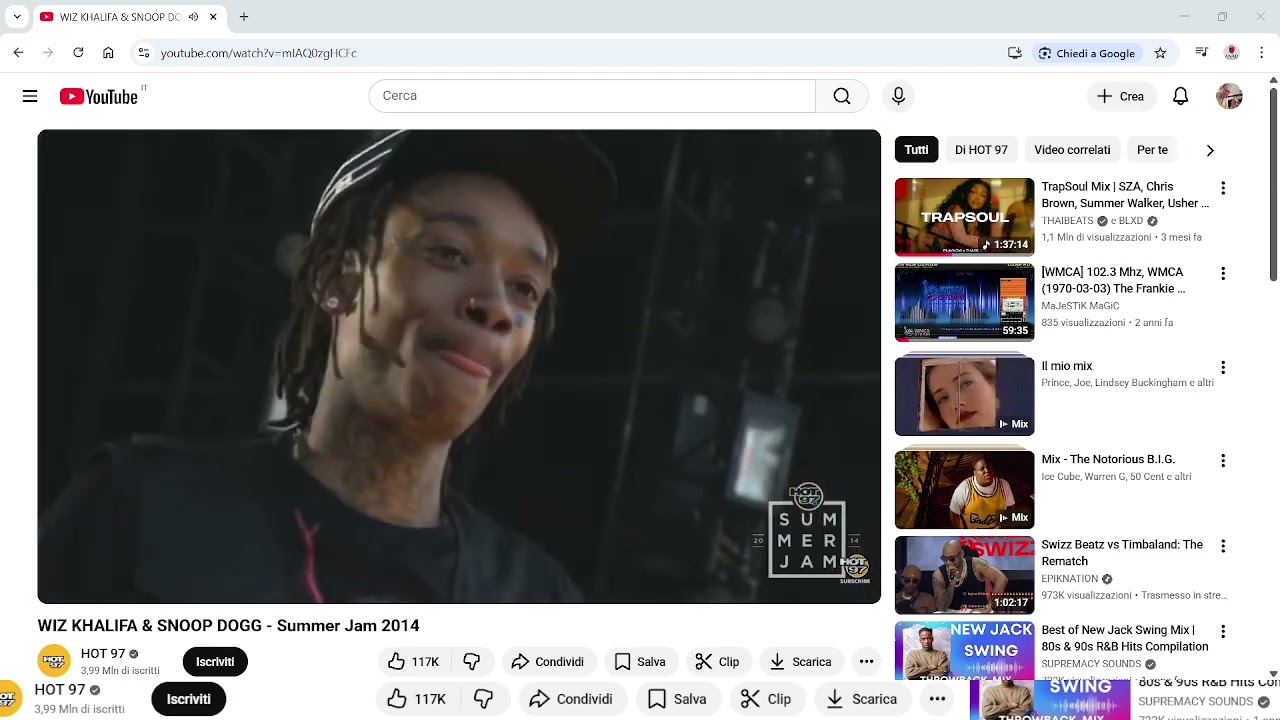Open options menu for Notorious B.I.G. mix
This screenshot has height=720, width=1280.
pyautogui.click(x=1222, y=461)
